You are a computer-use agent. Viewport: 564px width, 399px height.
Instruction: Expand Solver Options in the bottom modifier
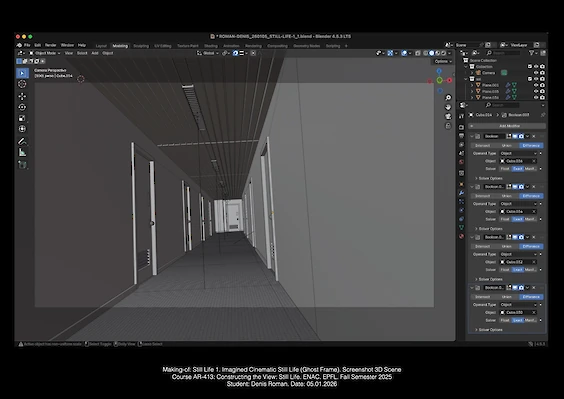pyautogui.click(x=489, y=330)
